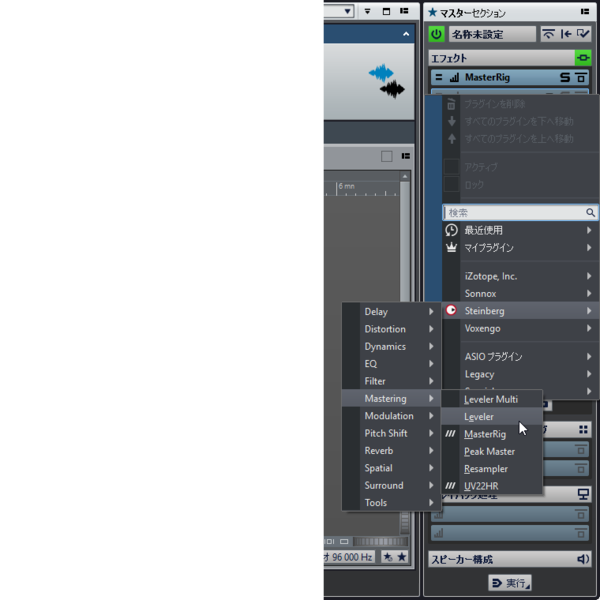Viewport: 600px width, 600px height.
Task: Click the 名称未設定 preset name button
Action: click(x=492, y=34)
